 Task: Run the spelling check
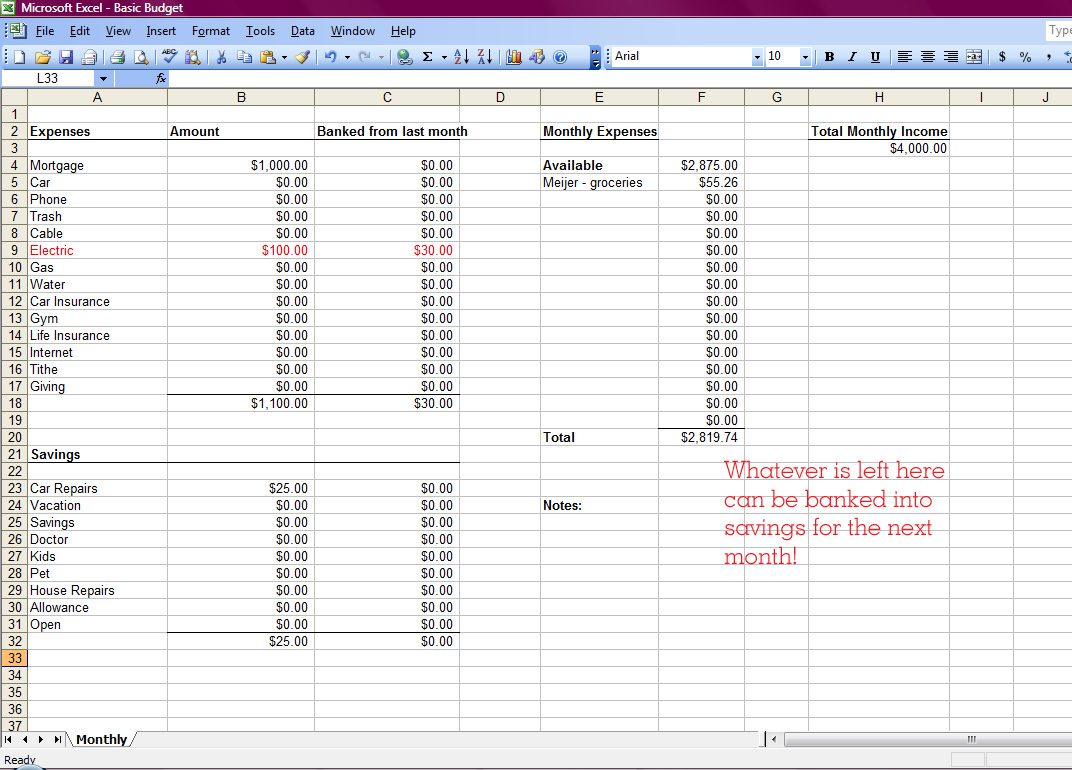171,56
